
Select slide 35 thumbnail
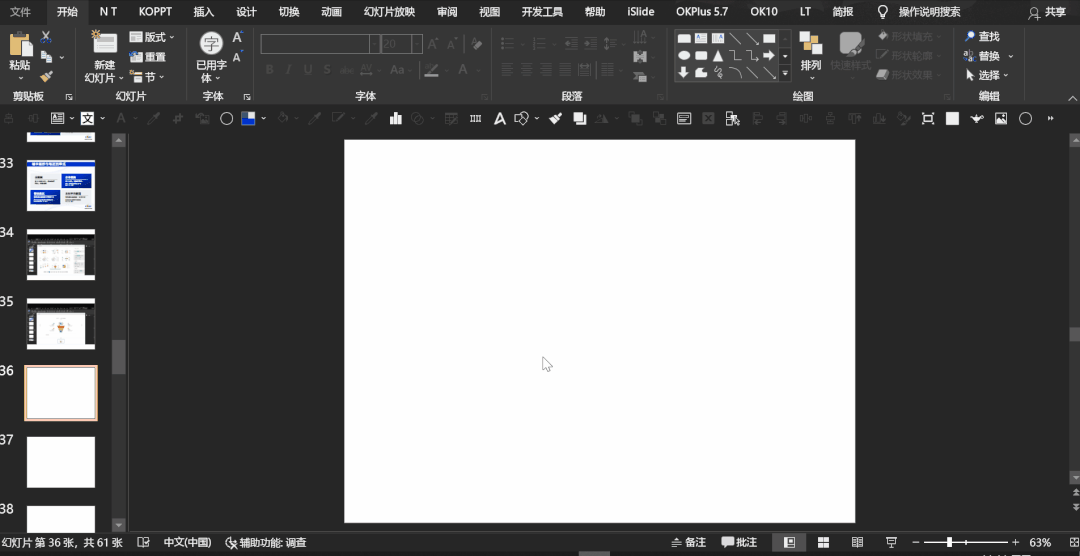[x=61, y=324]
